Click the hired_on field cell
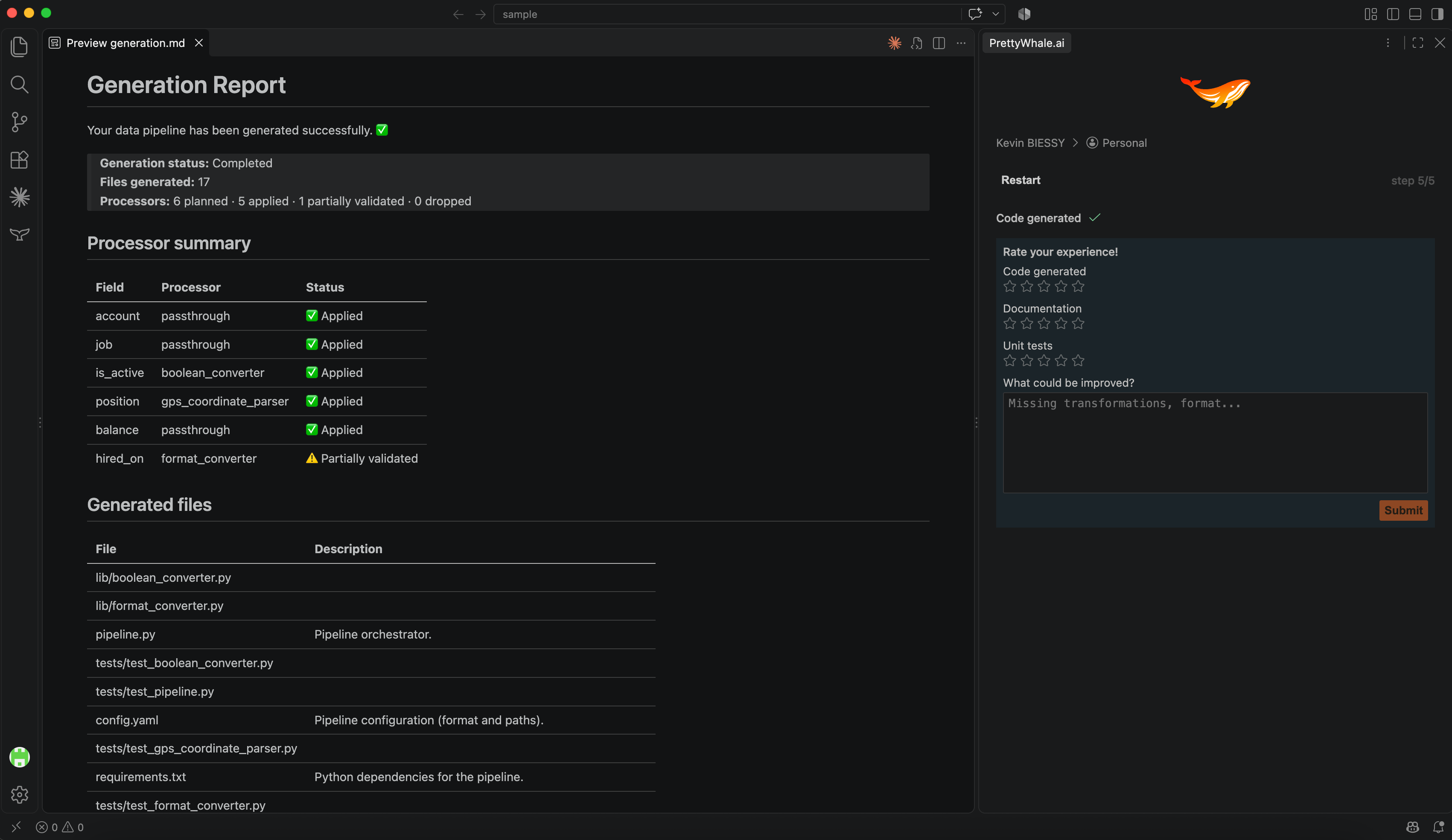This screenshot has height=840, width=1452. [119, 458]
